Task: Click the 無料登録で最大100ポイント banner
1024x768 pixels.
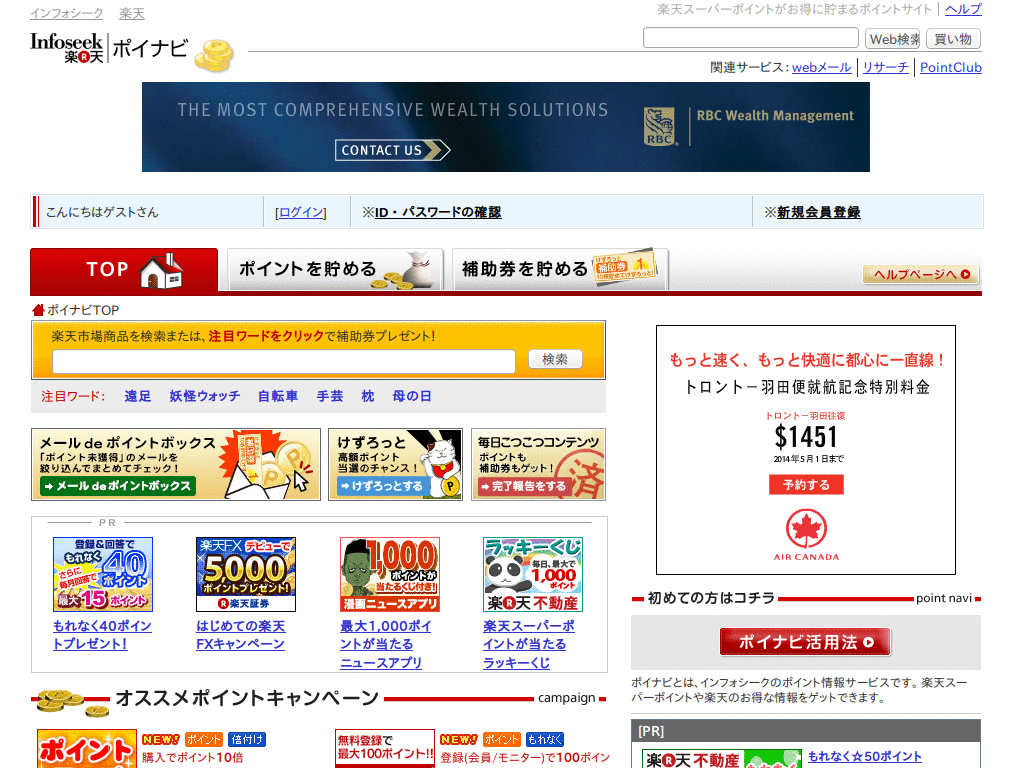Action: tap(385, 748)
